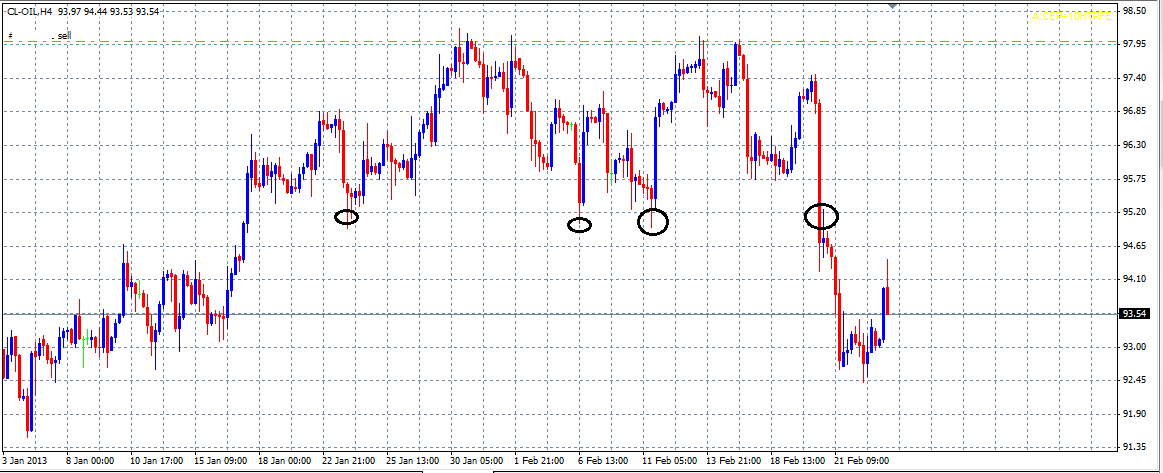Click the 'sell' order label at top left
This screenshot has width=1163, height=473.
tap(63, 36)
